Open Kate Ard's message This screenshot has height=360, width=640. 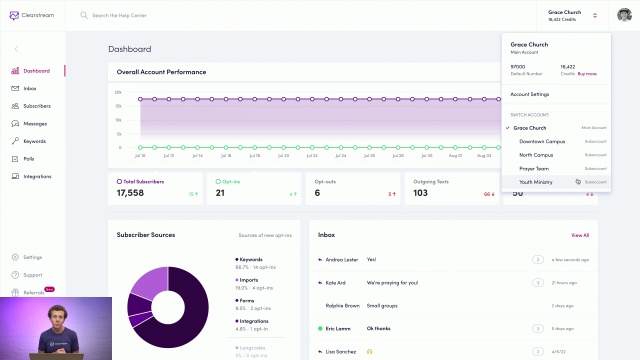tap(453, 282)
